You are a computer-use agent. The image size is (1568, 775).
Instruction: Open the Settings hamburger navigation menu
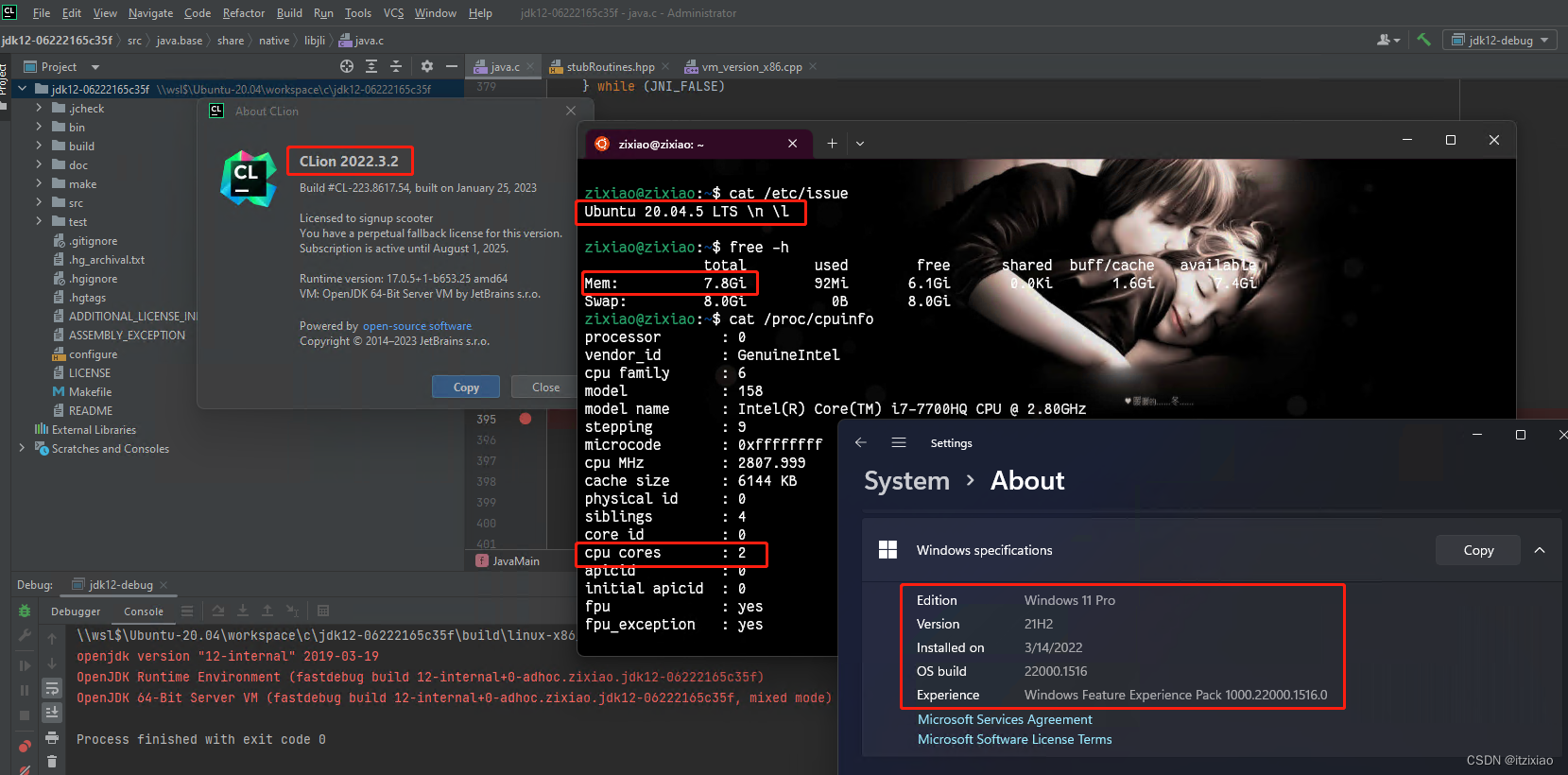[899, 442]
